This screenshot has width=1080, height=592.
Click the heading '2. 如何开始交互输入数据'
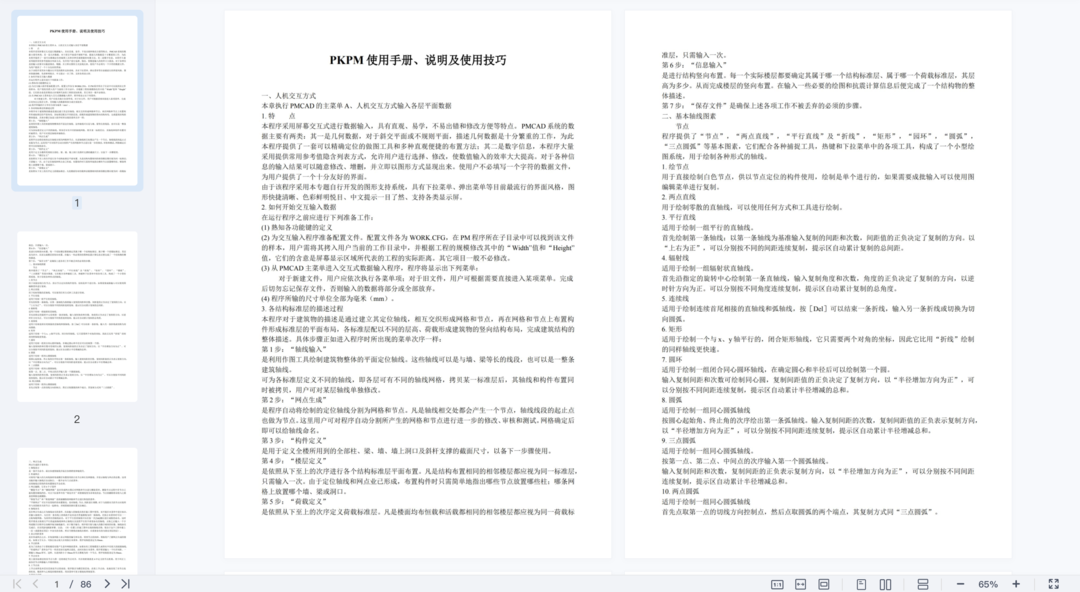(299, 207)
